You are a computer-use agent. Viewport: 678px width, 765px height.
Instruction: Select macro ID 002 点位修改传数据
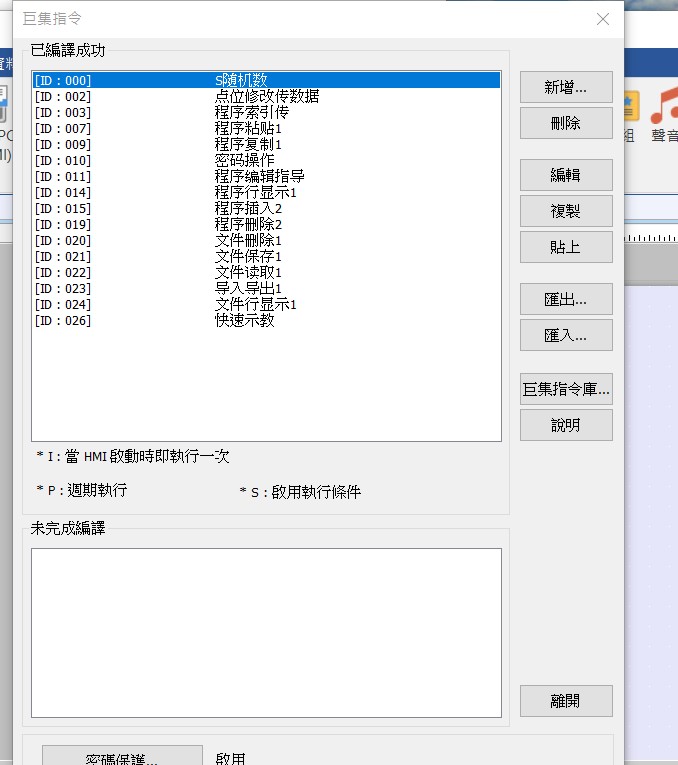point(266,96)
